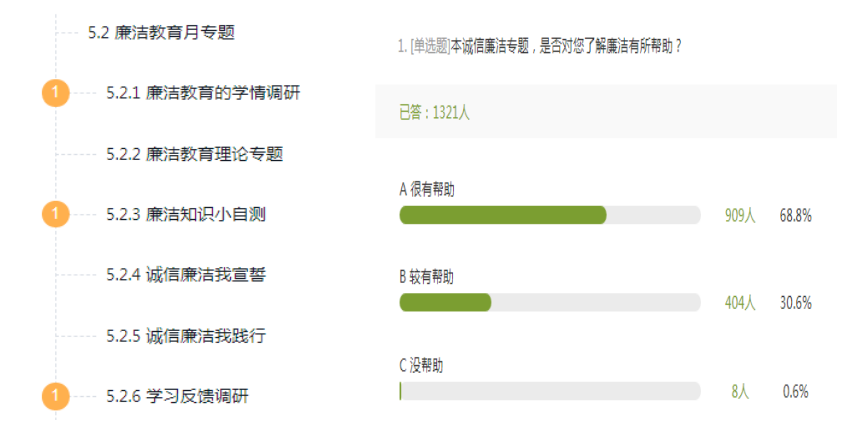Click orange badge beside 5.2.1 廉洁教育的学情调研
Image resolution: width=844 pixels, height=427 pixels.
55,93
